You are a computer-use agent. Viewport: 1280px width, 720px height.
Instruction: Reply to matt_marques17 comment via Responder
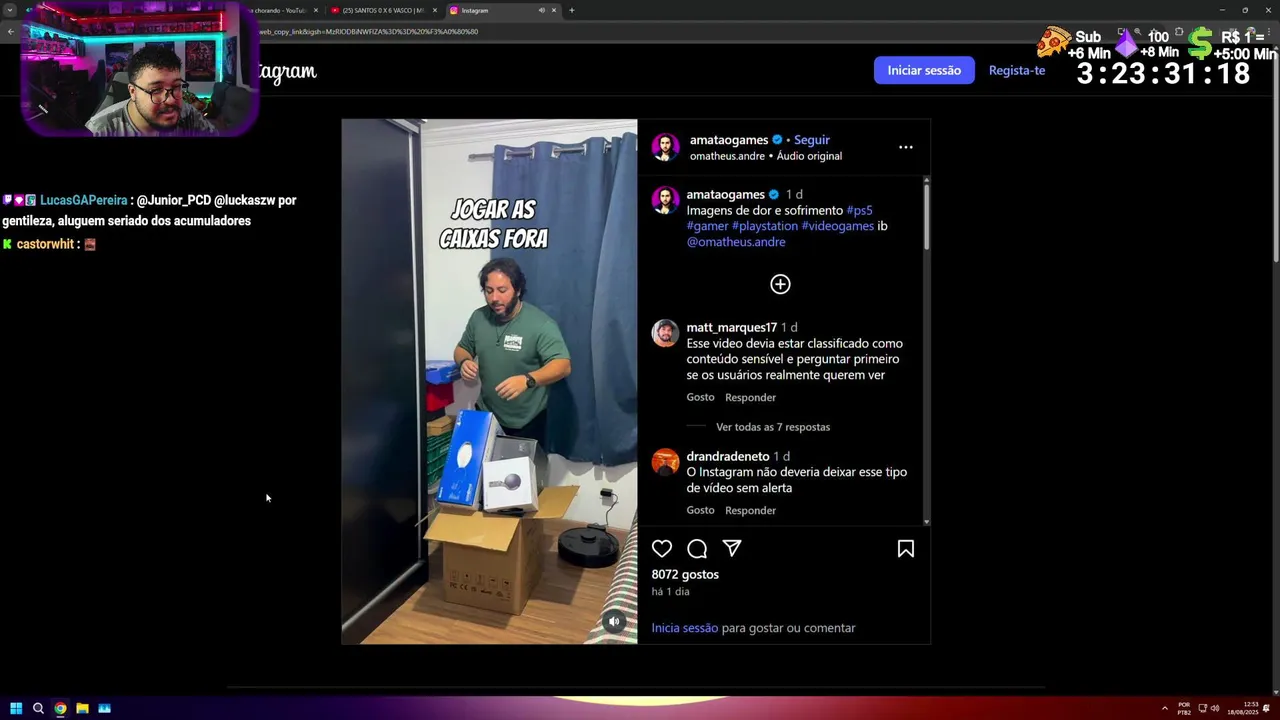(750, 397)
